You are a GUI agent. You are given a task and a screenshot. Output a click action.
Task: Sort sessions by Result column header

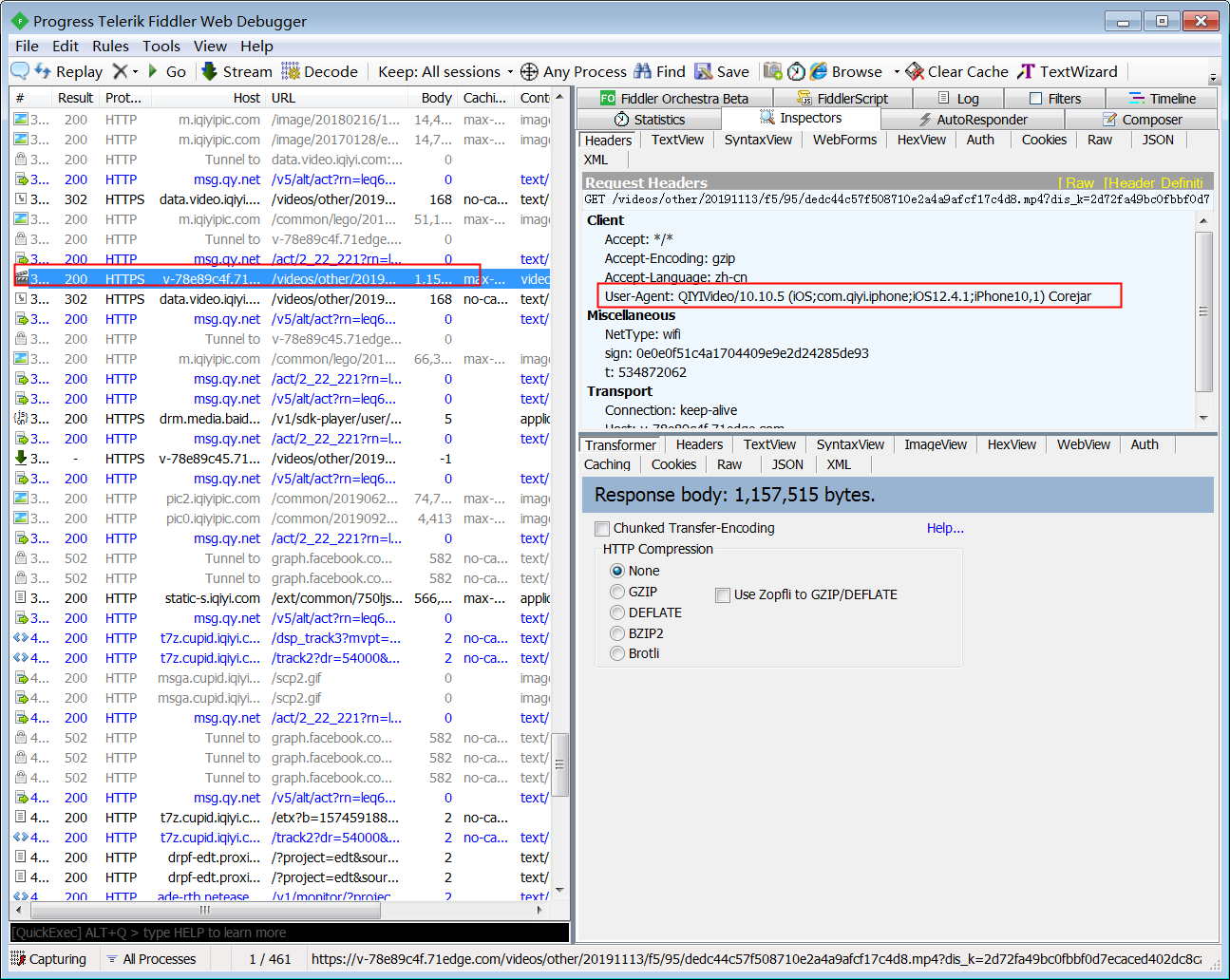pyautogui.click(x=75, y=97)
